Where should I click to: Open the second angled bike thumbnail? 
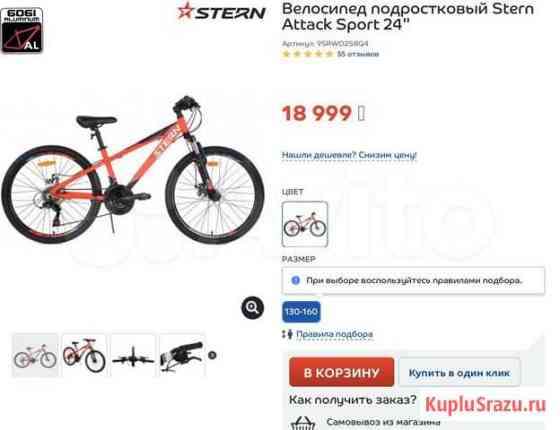84,355
